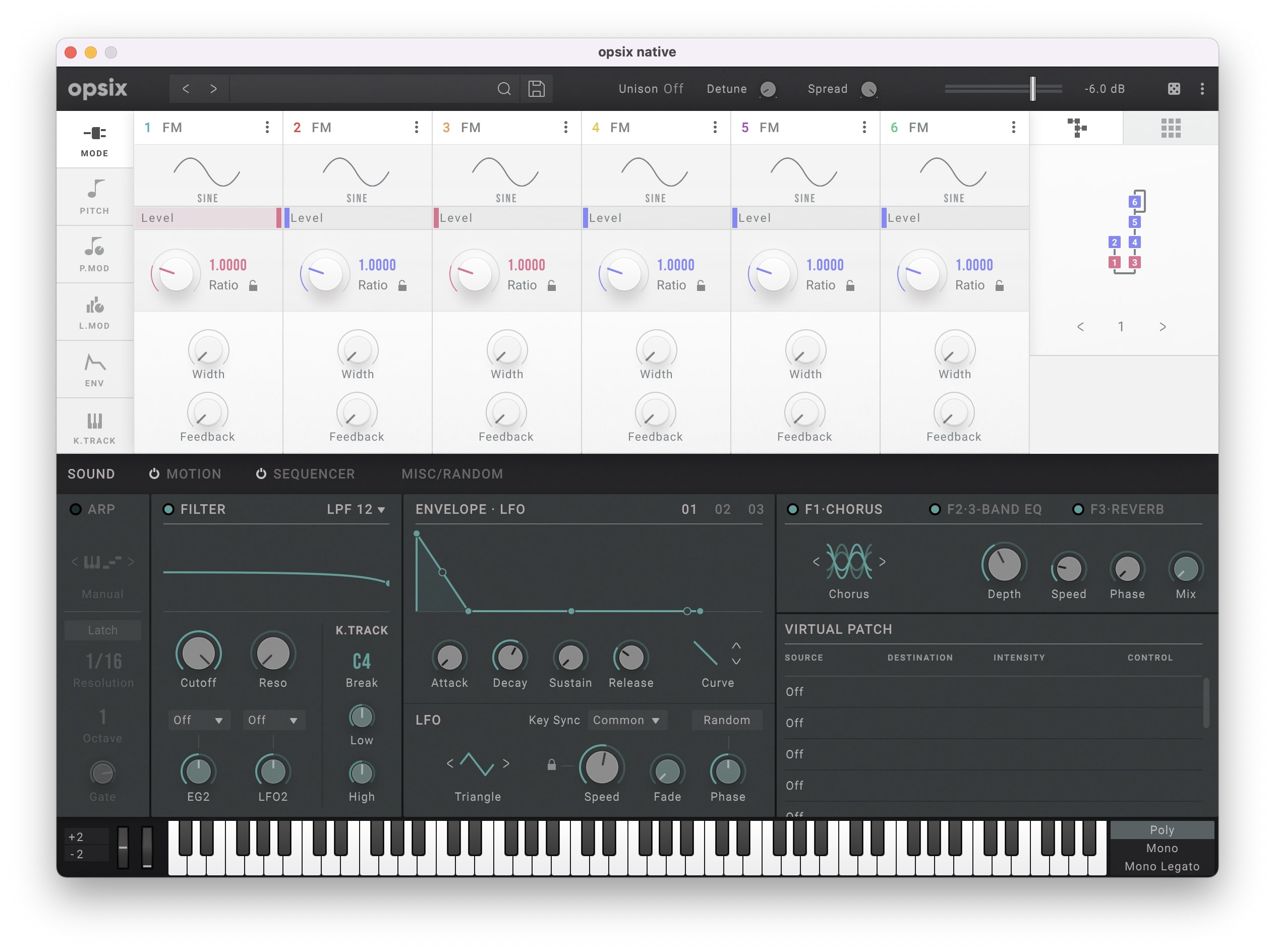The image size is (1275, 952).
Task: Click the randomize dice icon
Action: point(1174,89)
